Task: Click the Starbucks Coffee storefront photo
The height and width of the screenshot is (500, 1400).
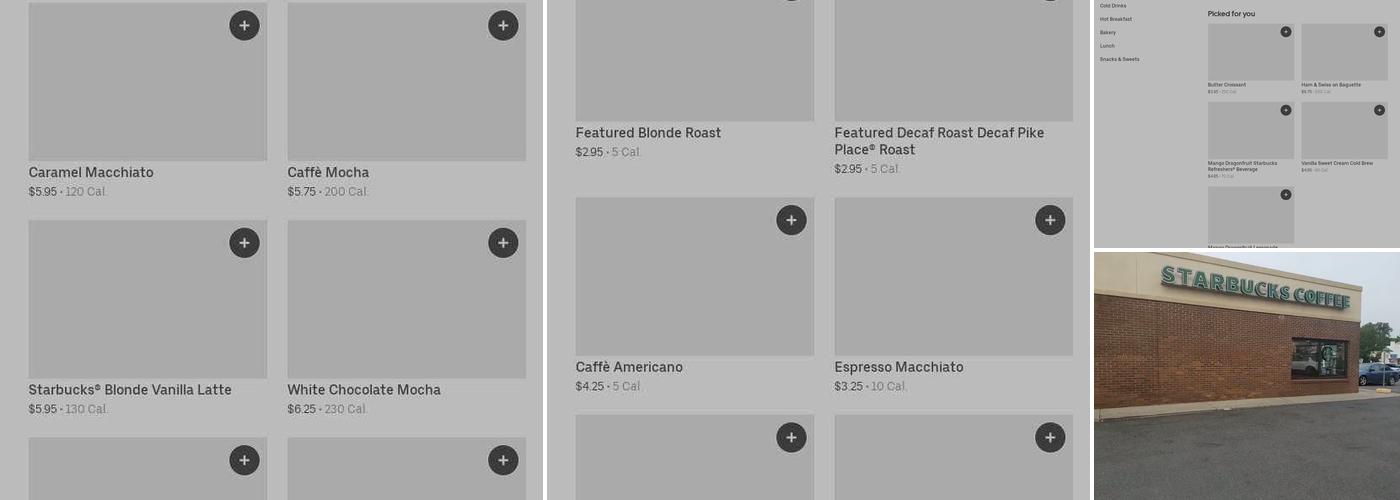Action: (x=1246, y=376)
